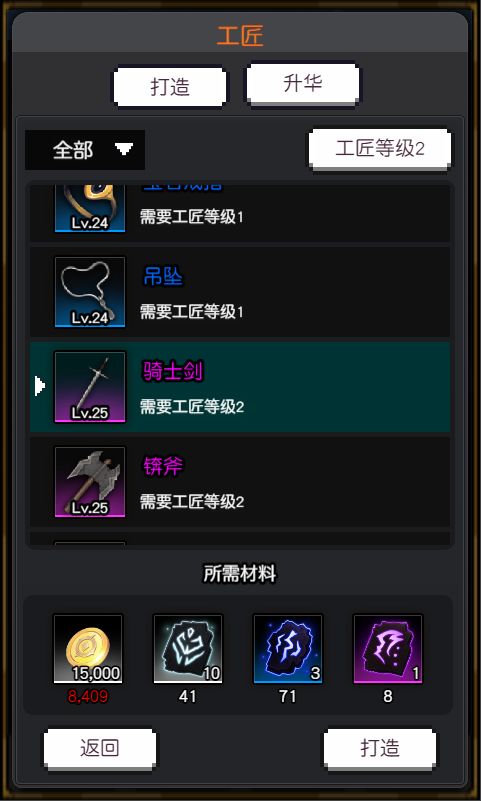
Task: Click the partially visible ring icon
Action: (90, 208)
